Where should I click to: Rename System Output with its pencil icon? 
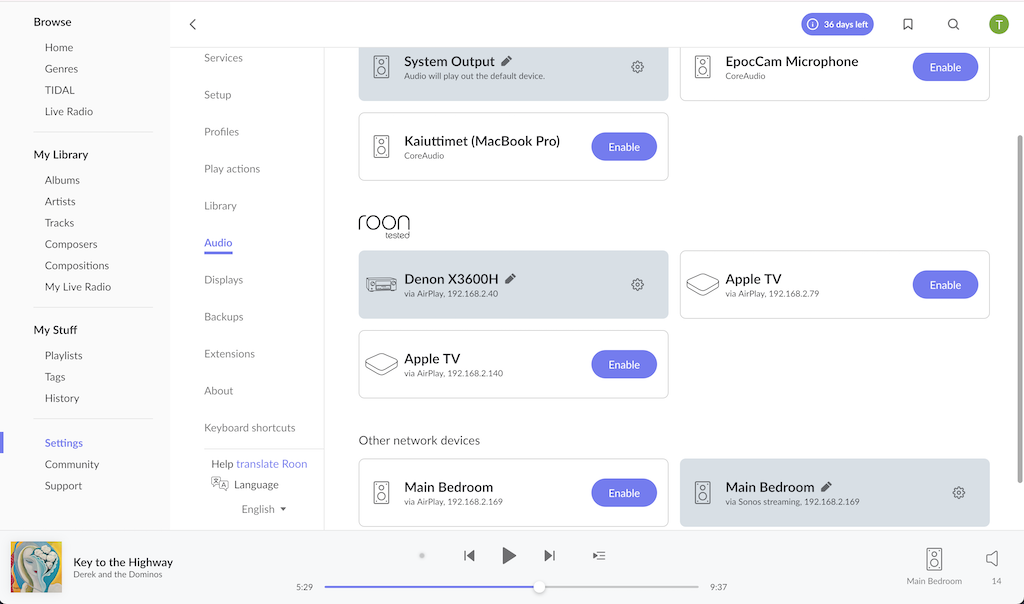click(507, 61)
